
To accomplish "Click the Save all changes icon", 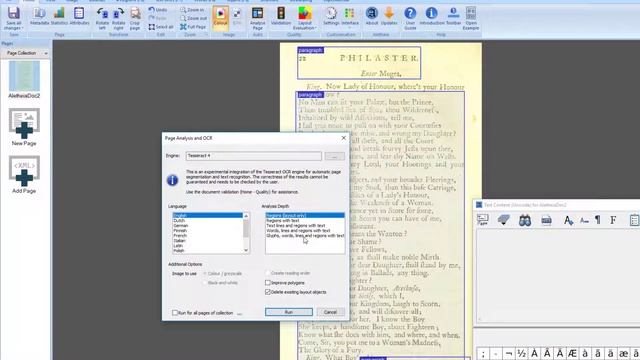I will [14, 13].
